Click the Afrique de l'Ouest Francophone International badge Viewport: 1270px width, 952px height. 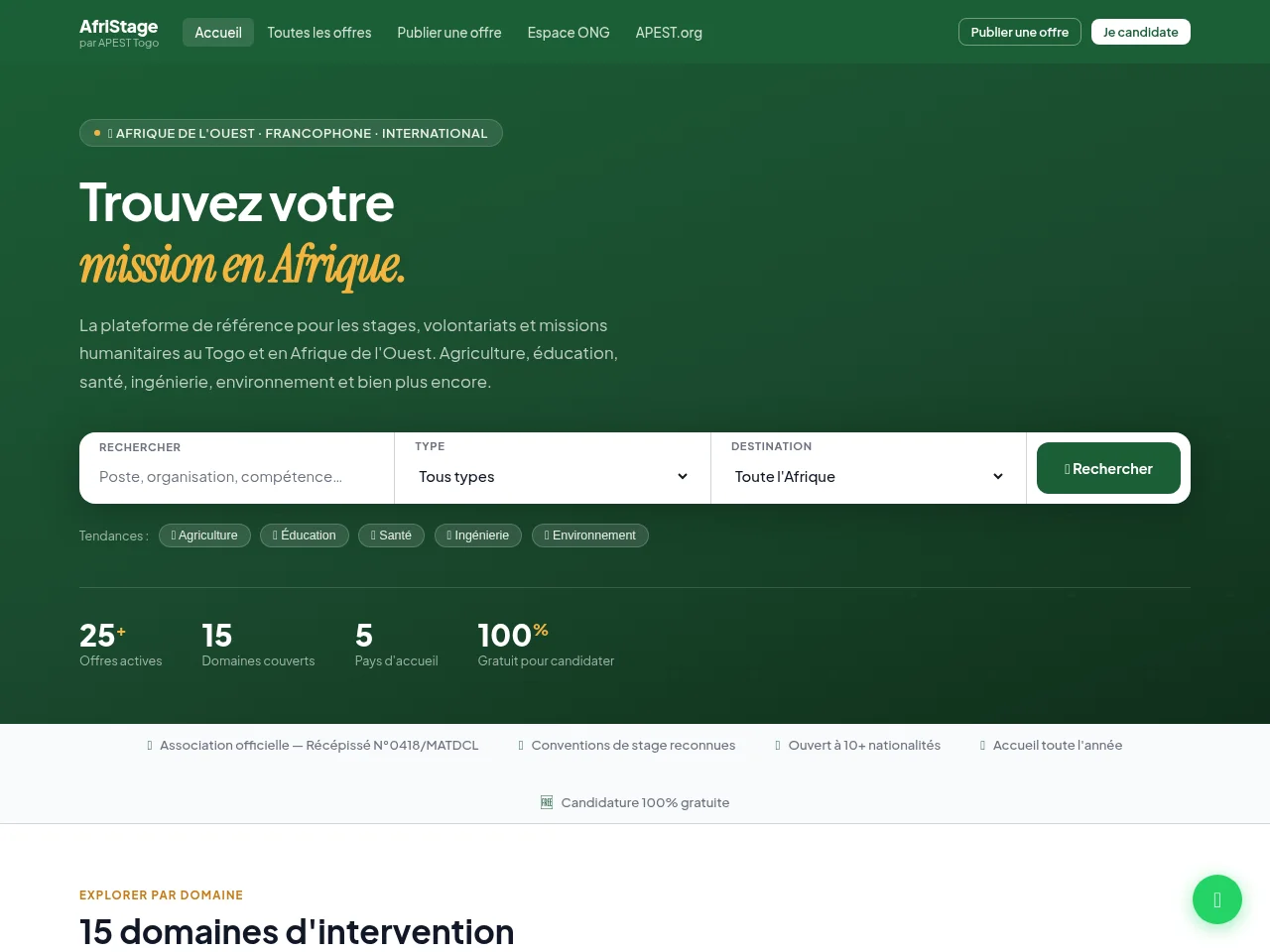pos(291,133)
